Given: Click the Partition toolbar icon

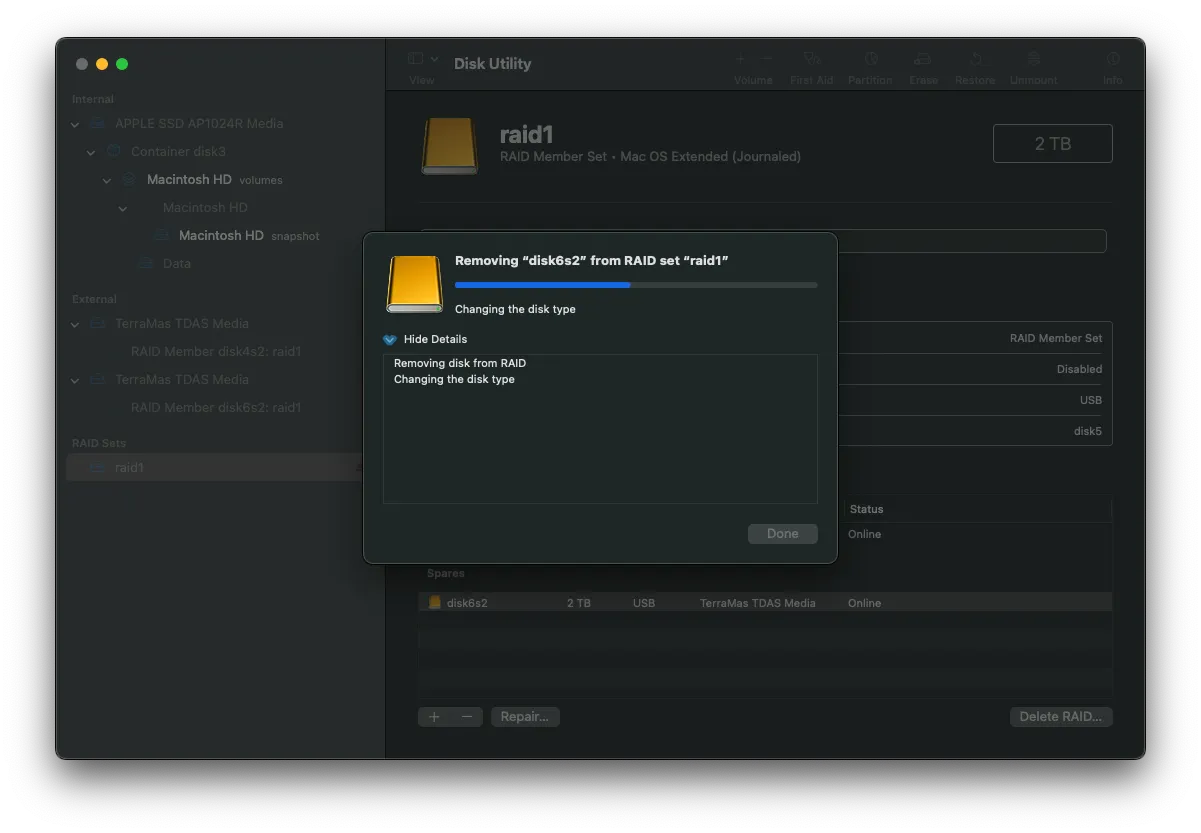Looking at the screenshot, I should [x=870, y=60].
